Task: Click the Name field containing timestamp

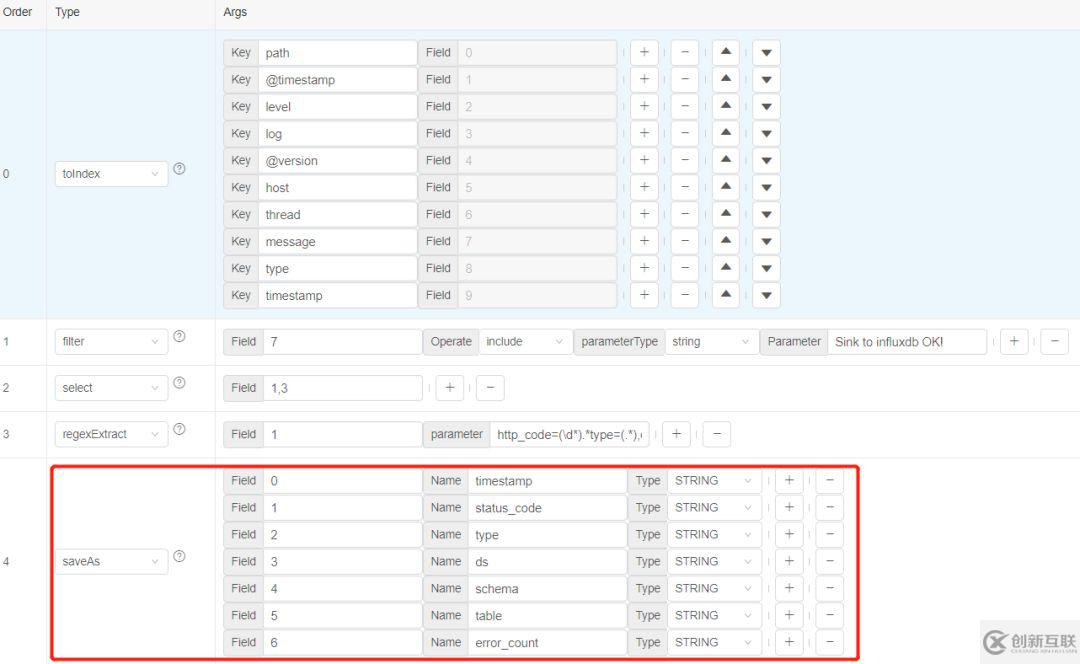Action: (547, 481)
